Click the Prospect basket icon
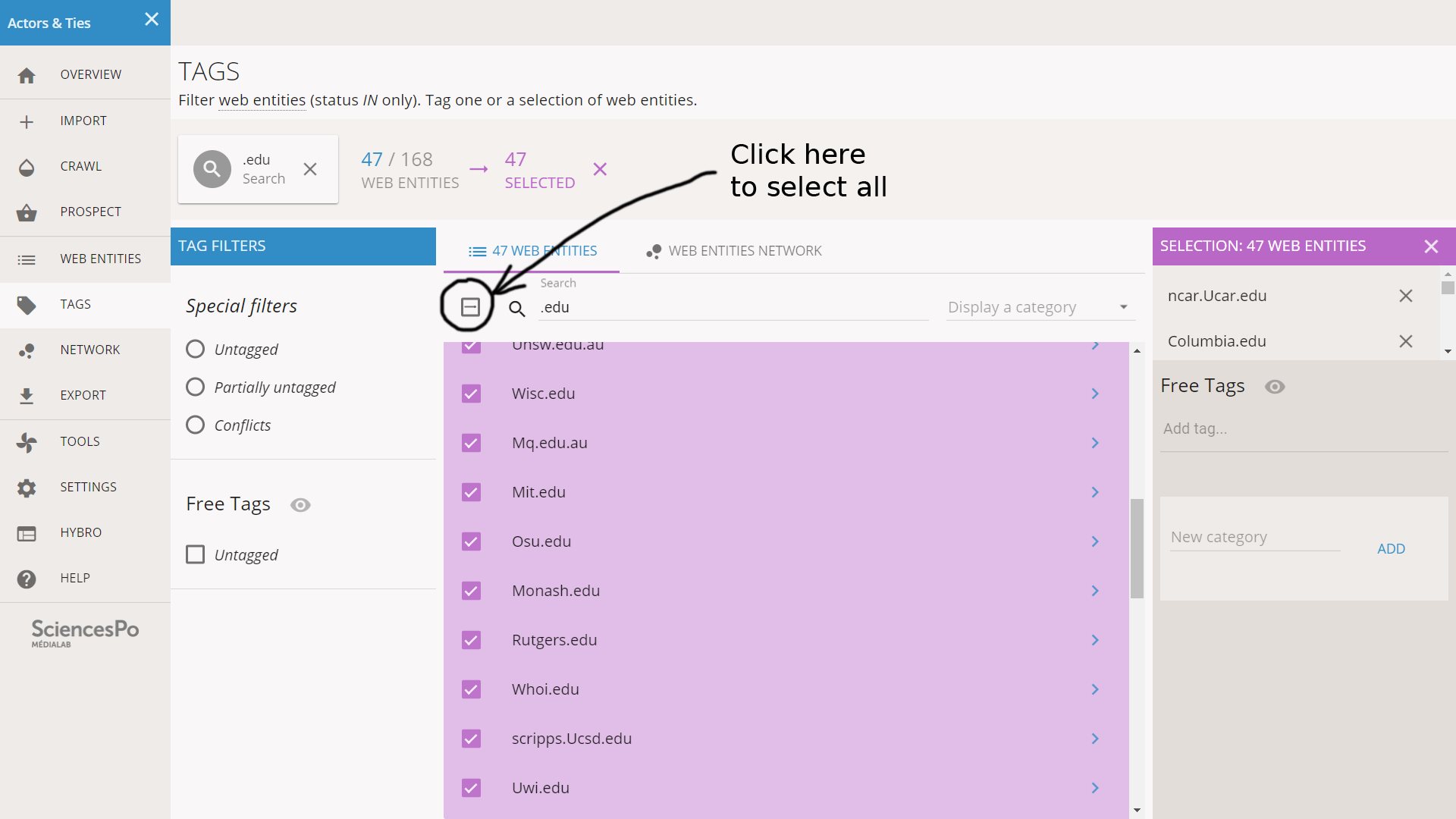Screen dimensions: 1456x819 pyautogui.click(x=27, y=212)
